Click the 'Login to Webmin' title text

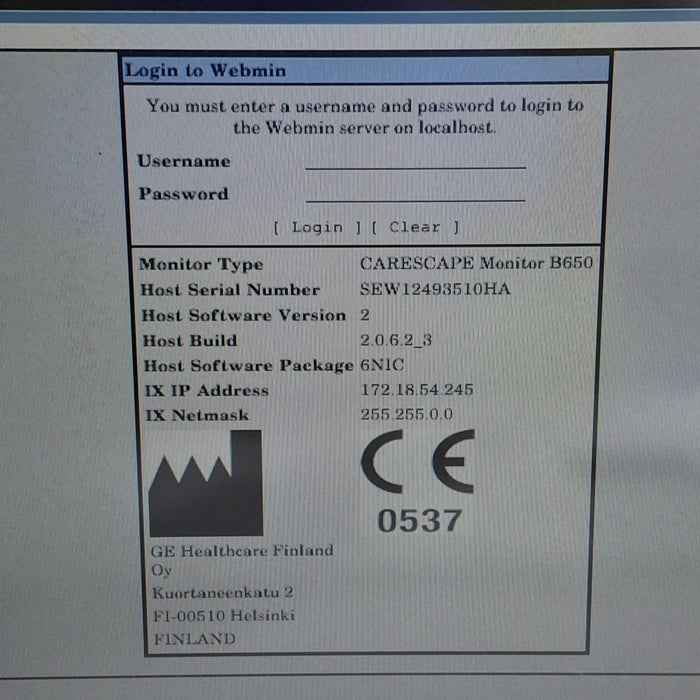[x=205, y=71]
